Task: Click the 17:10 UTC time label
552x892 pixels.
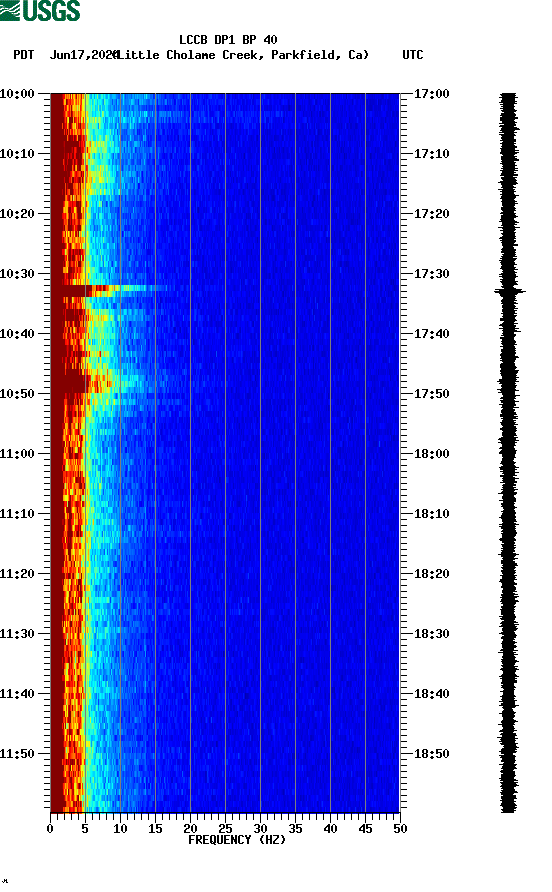Action: click(x=431, y=154)
